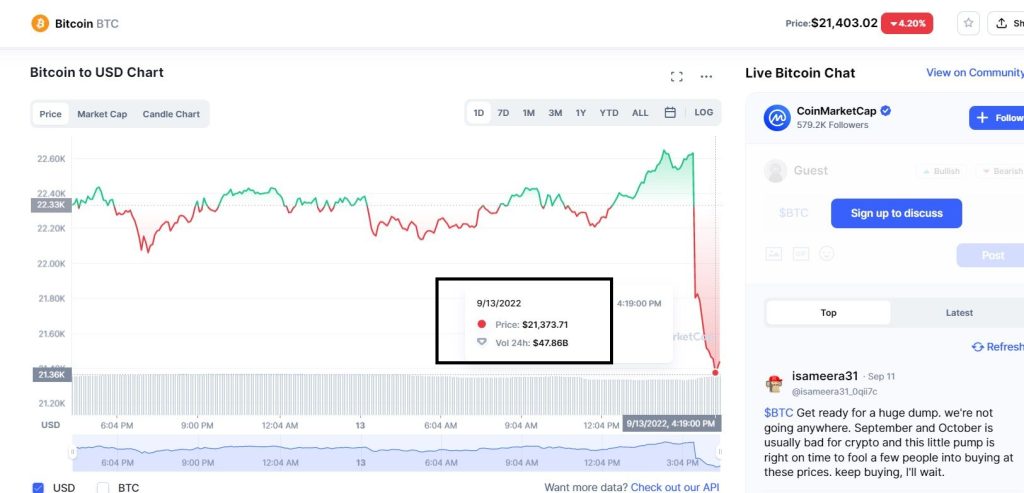Screen dimensions: 1024x493
Task: Add Bitcoin to watchlist with star icon
Action: click(x=968, y=24)
